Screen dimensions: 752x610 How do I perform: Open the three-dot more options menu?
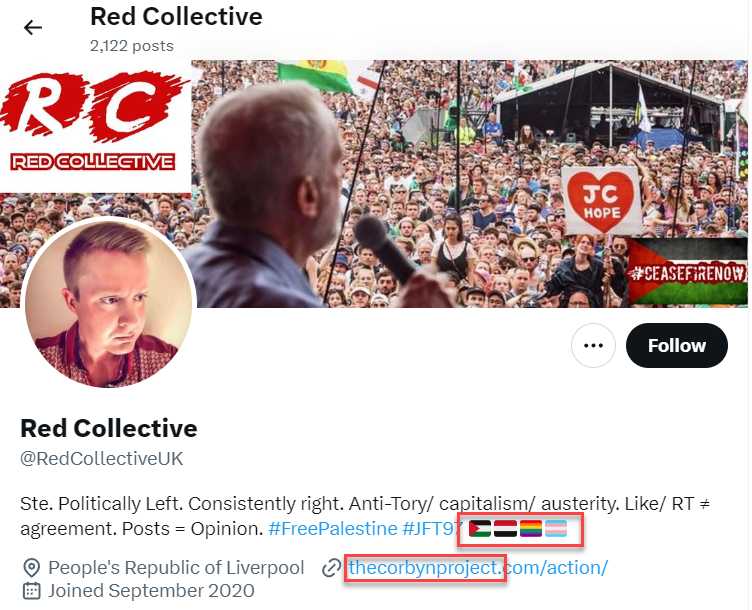pos(594,346)
